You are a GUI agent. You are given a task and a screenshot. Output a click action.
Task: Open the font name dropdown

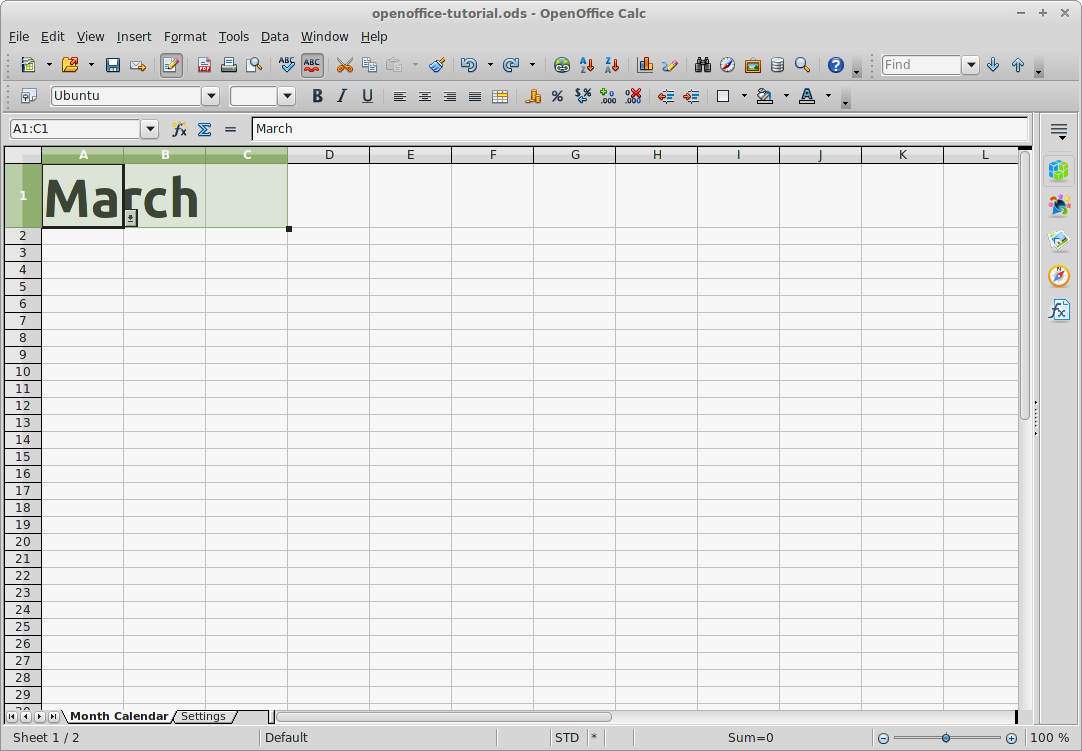pos(211,96)
